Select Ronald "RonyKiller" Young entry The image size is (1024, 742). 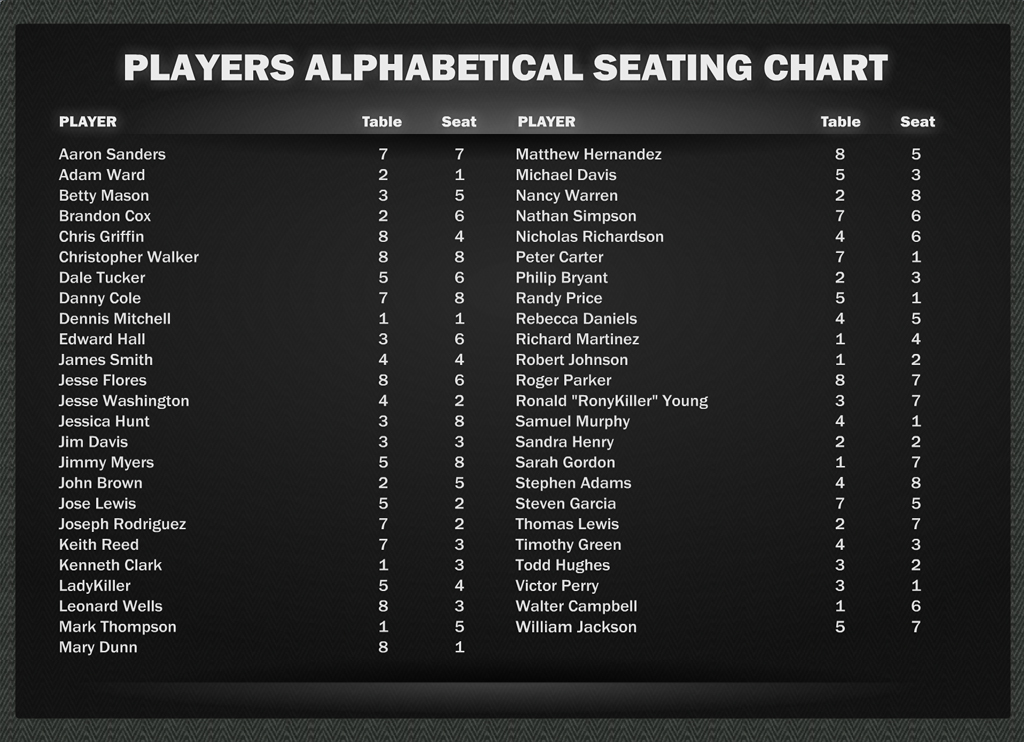pos(611,401)
